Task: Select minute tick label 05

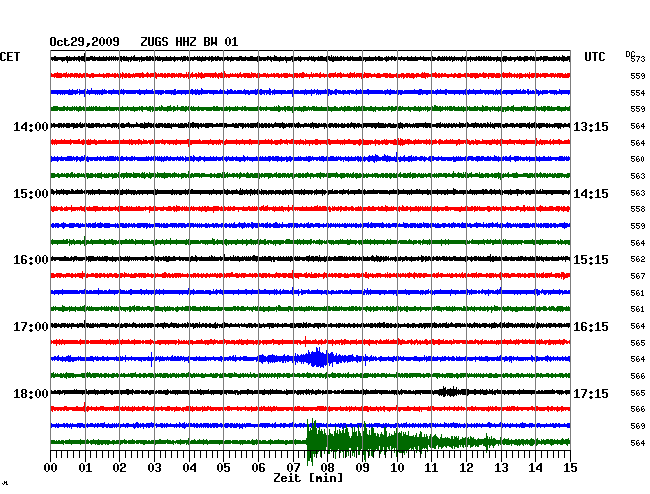Action: click(x=223, y=468)
